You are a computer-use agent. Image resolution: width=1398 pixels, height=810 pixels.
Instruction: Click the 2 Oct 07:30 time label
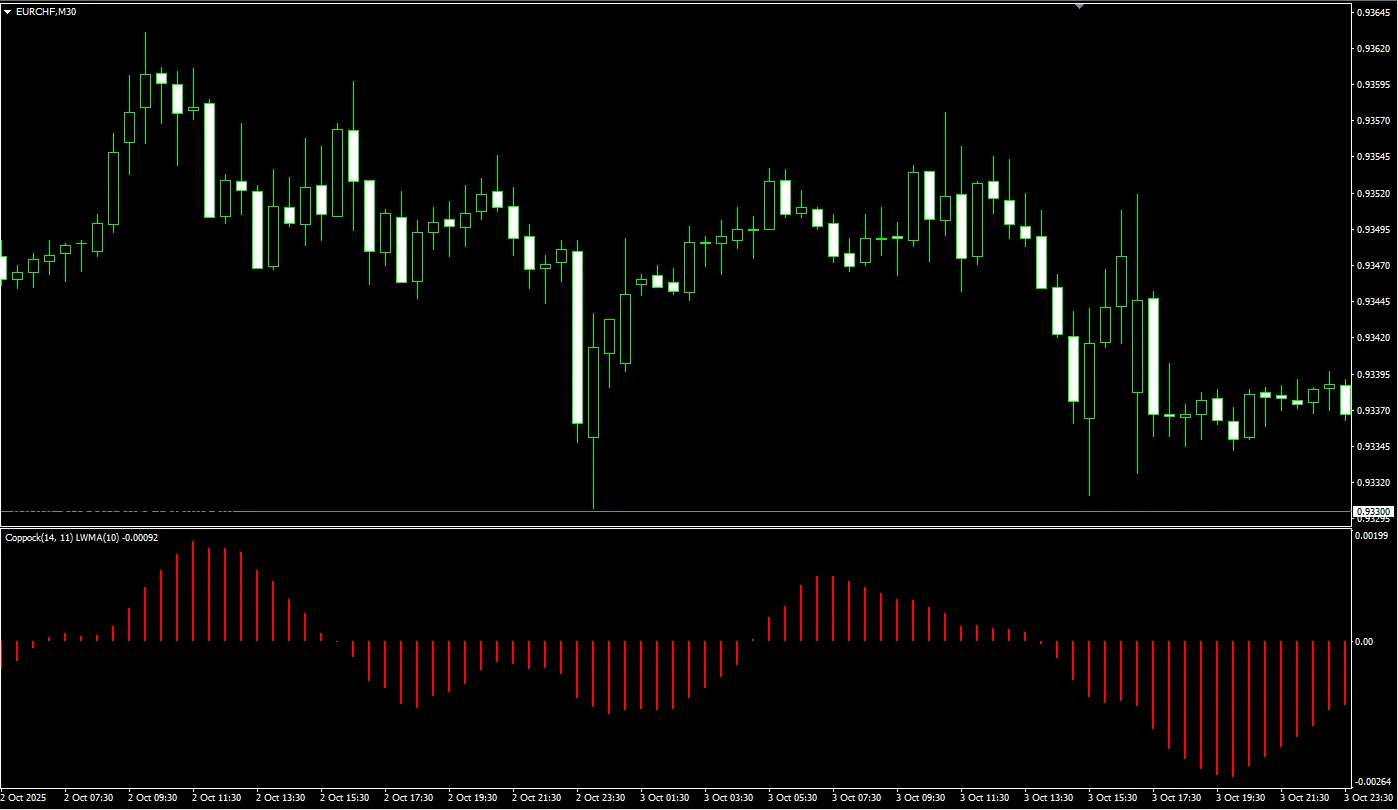coord(88,798)
